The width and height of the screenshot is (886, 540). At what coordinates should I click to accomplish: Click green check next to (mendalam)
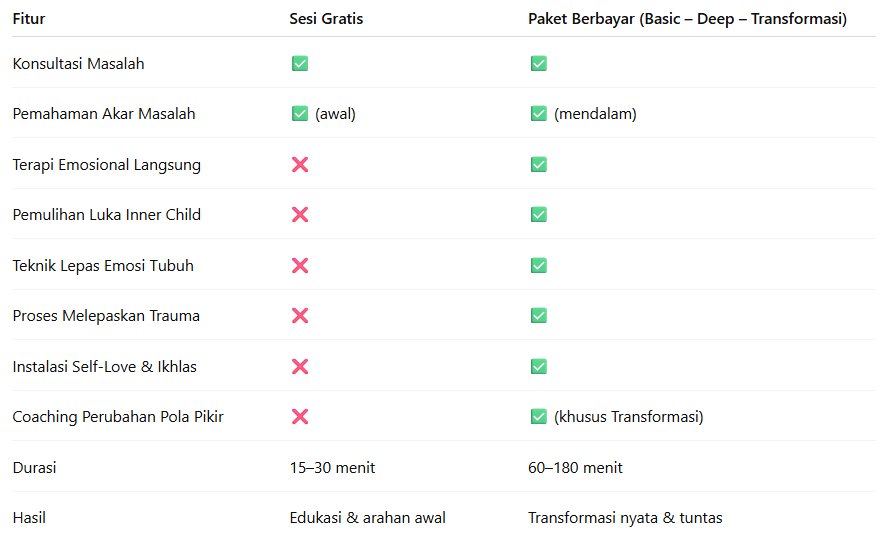[x=538, y=114]
